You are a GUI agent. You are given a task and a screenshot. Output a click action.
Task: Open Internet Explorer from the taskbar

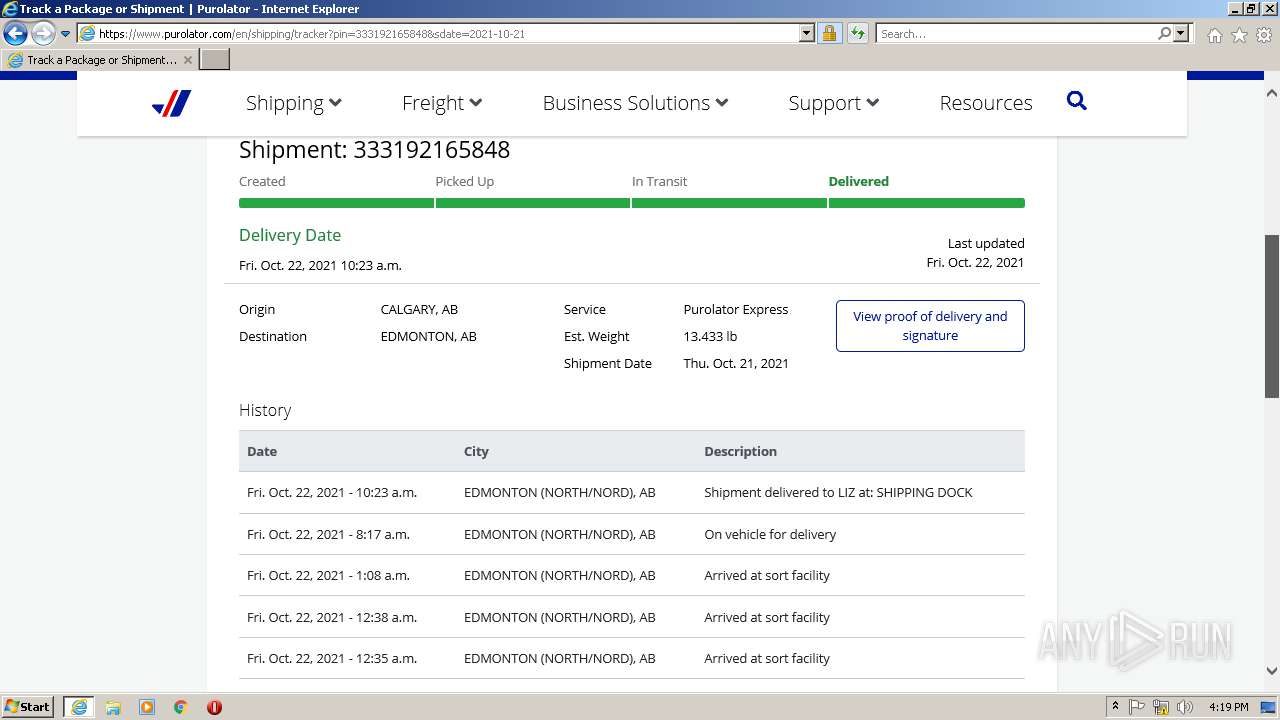(78, 707)
